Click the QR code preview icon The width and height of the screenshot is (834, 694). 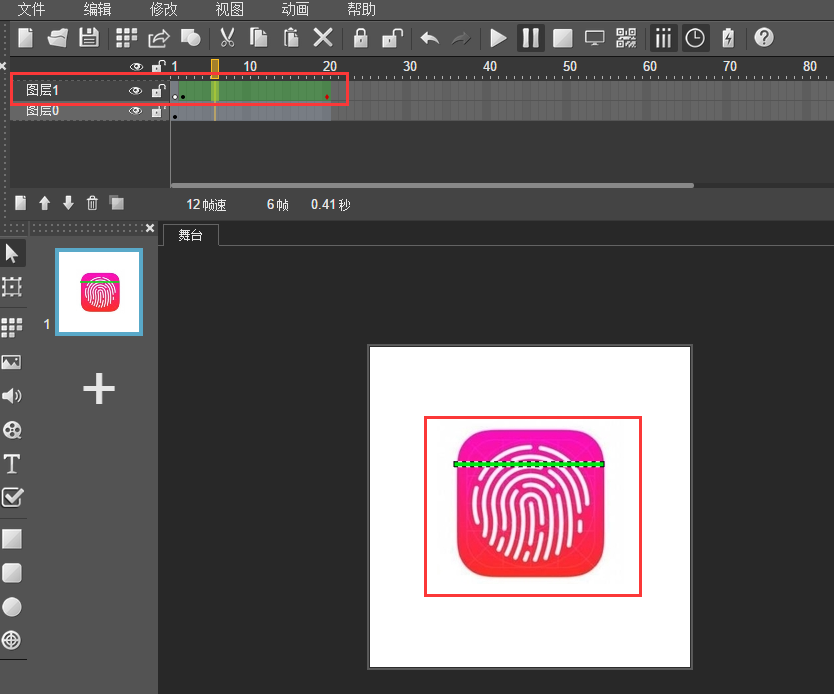(626, 38)
